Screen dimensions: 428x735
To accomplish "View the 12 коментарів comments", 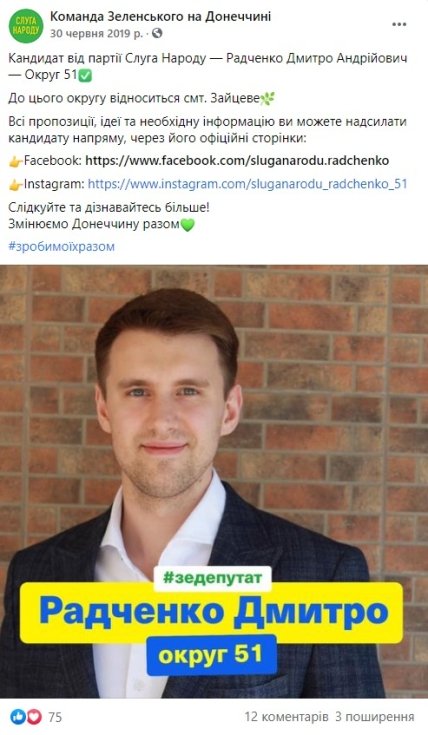I will click(x=286, y=717).
